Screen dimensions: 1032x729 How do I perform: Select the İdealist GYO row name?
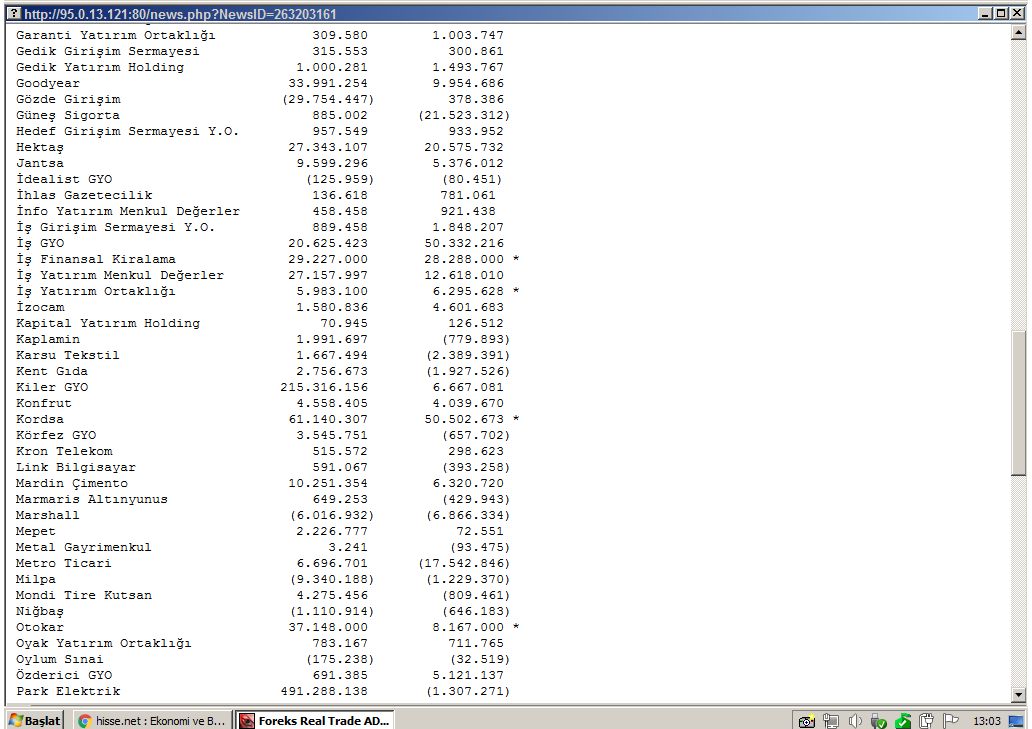pyautogui.click(x=64, y=179)
